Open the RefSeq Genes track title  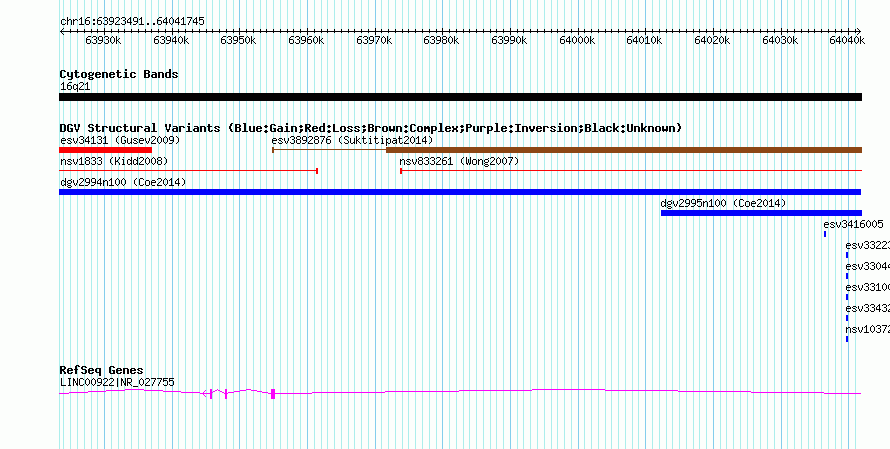pyautogui.click(x=102, y=371)
